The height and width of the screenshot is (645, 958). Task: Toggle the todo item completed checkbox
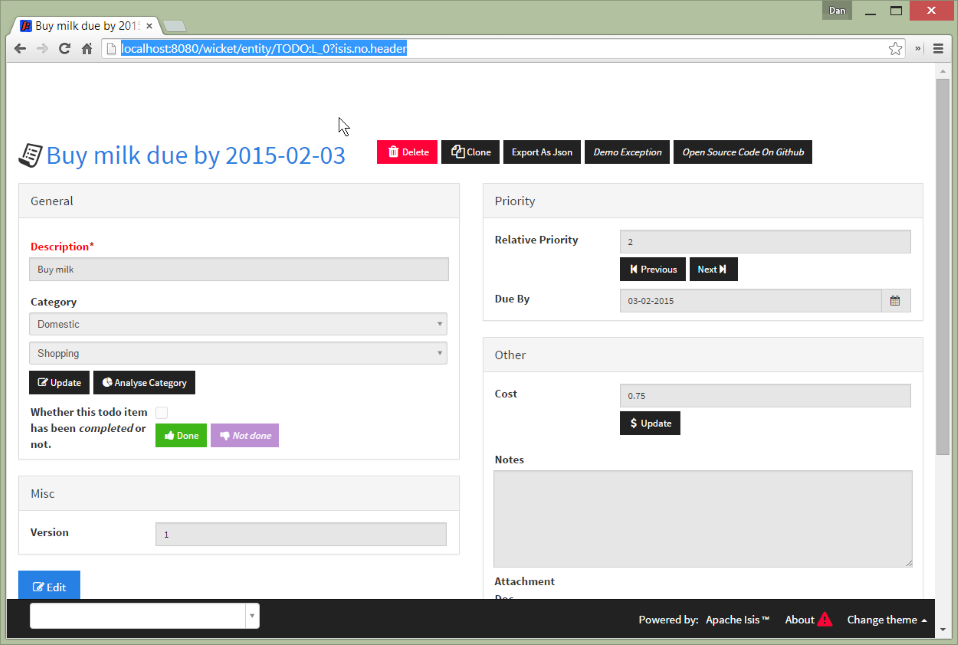coord(161,412)
